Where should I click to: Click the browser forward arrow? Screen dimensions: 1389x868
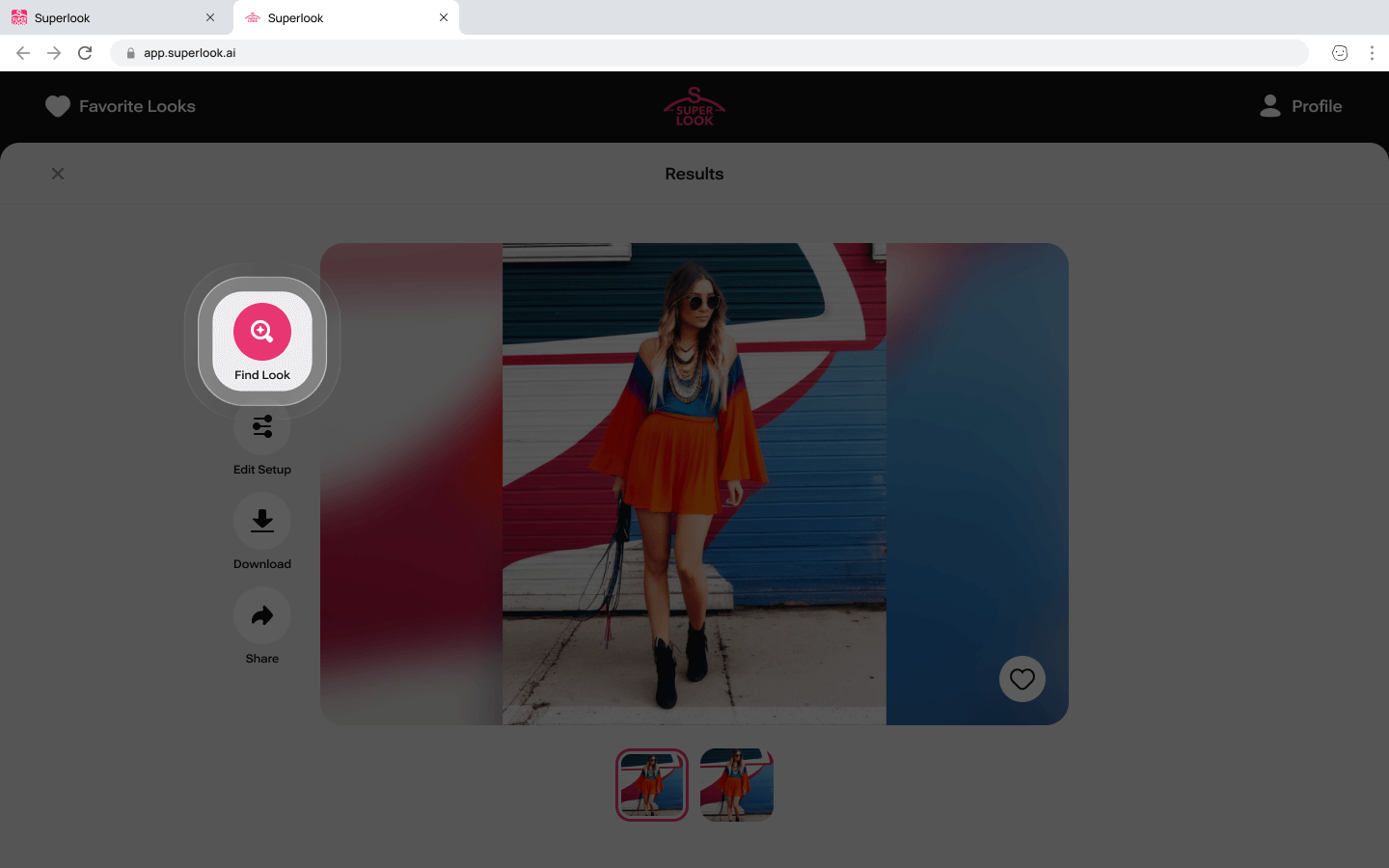pos(54,53)
